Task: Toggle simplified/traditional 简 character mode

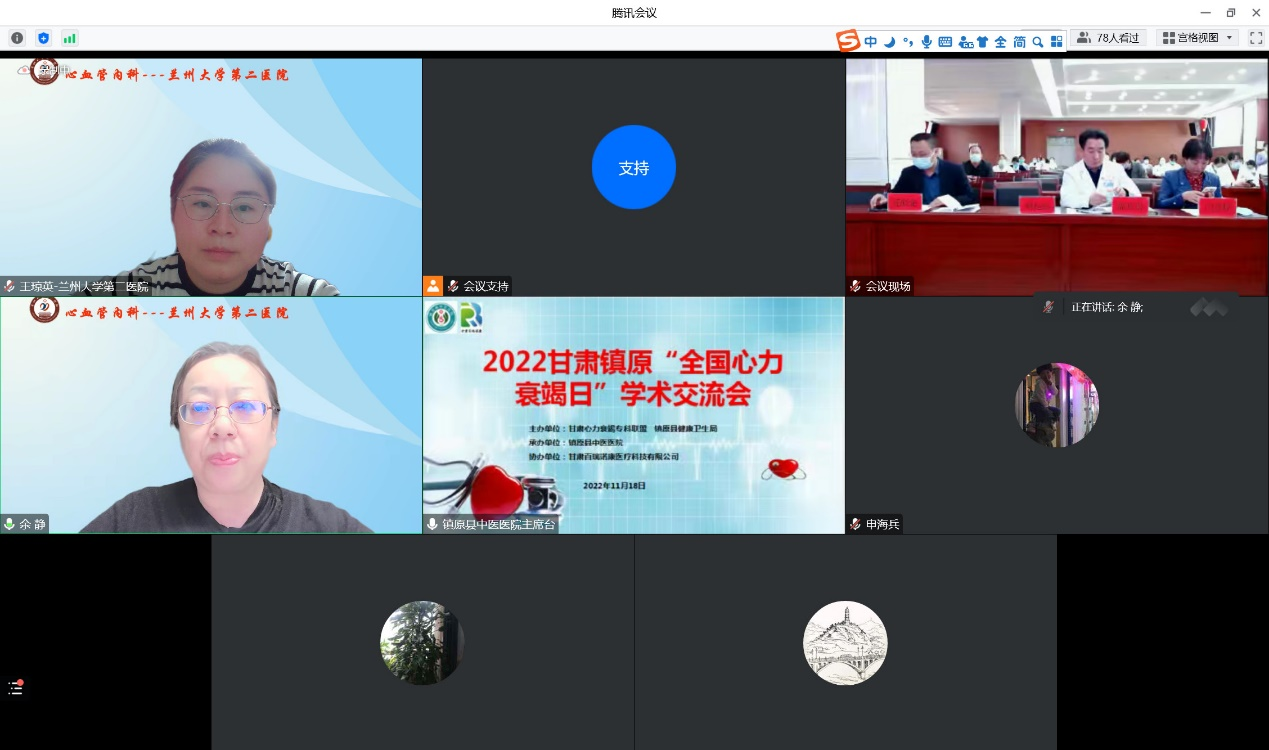Action: [1019, 42]
